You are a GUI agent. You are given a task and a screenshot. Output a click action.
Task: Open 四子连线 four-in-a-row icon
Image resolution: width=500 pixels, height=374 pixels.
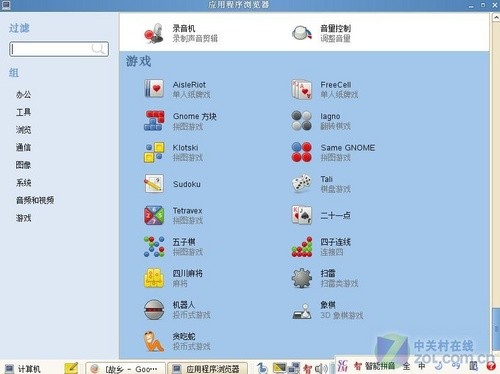302,247
